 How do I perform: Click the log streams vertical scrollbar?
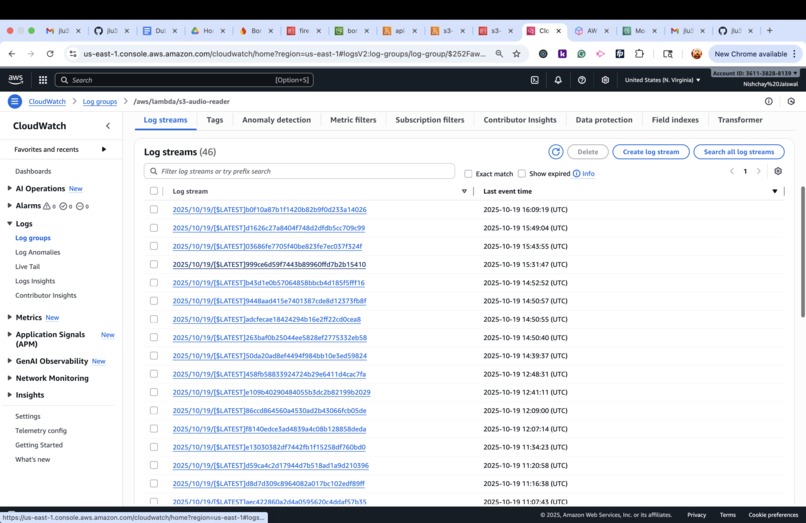pyautogui.click(x=802, y=252)
